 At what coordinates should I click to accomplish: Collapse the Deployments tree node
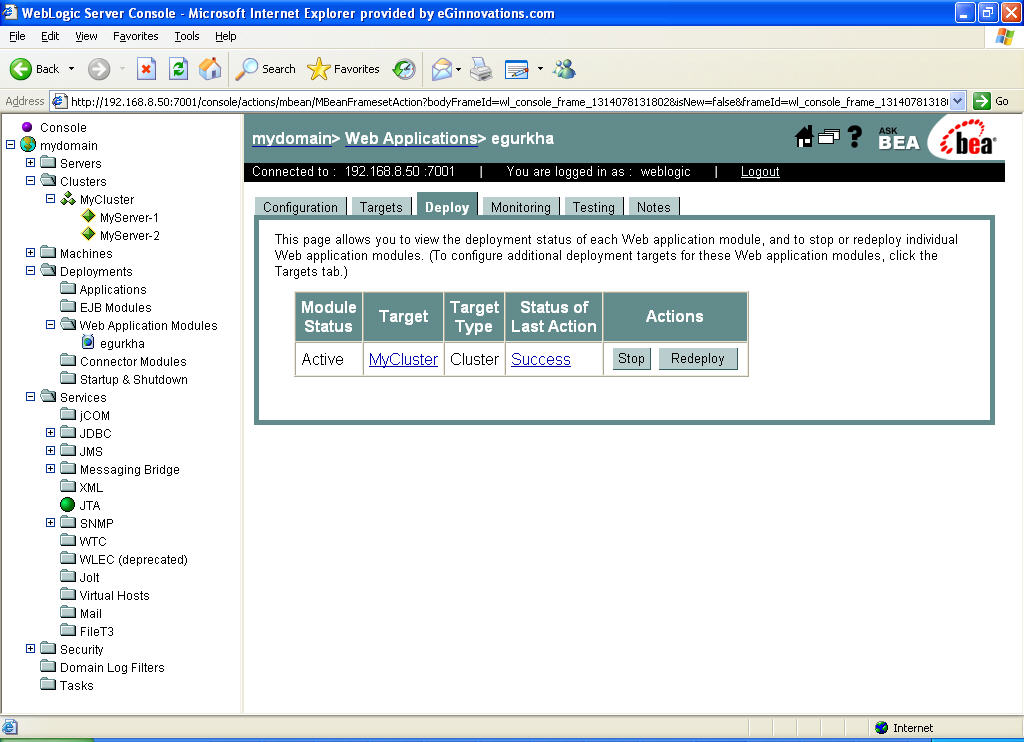click(30, 270)
